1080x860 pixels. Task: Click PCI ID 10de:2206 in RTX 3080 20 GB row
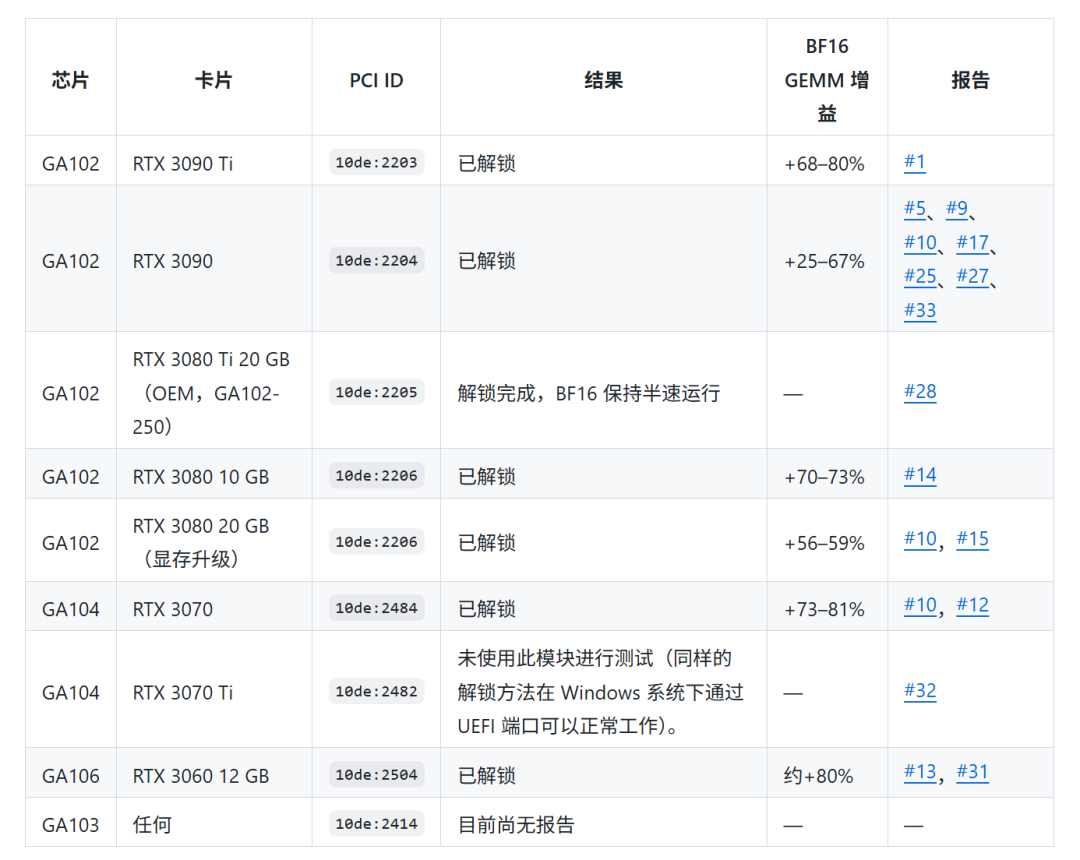coord(376,542)
